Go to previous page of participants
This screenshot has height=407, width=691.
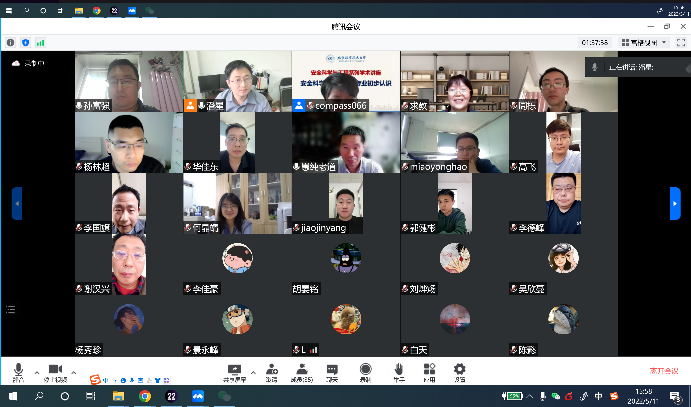point(16,203)
